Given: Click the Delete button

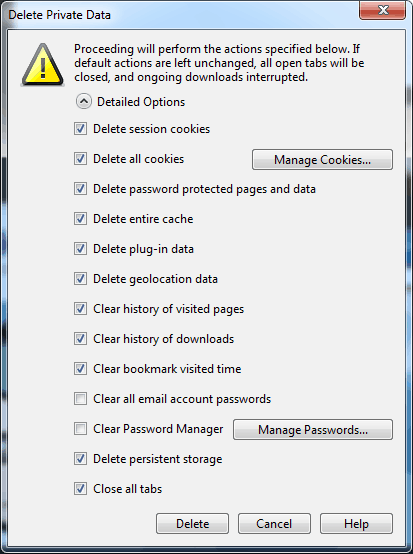Looking at the screenshot, I should [x=193, y=524].
